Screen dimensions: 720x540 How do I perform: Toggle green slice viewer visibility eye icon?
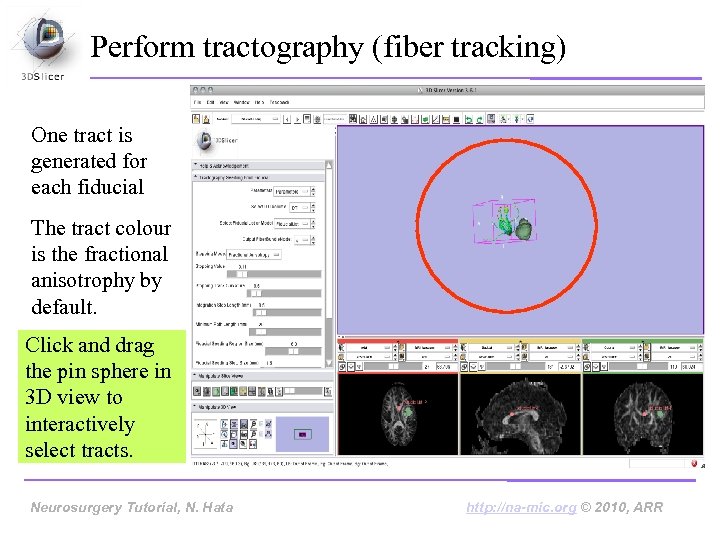click(596, 366)
